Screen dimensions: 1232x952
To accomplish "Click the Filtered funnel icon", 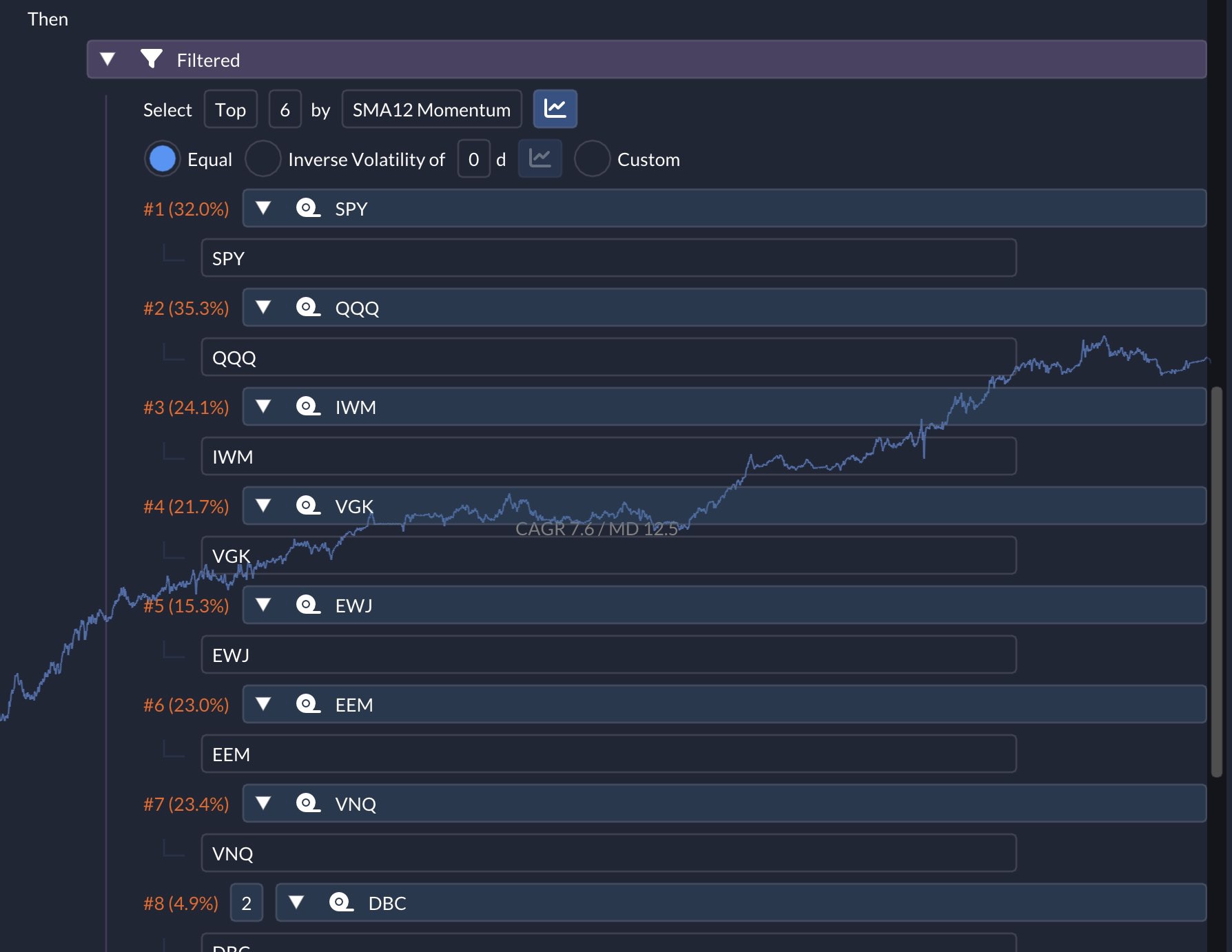I will pos(152,59).
